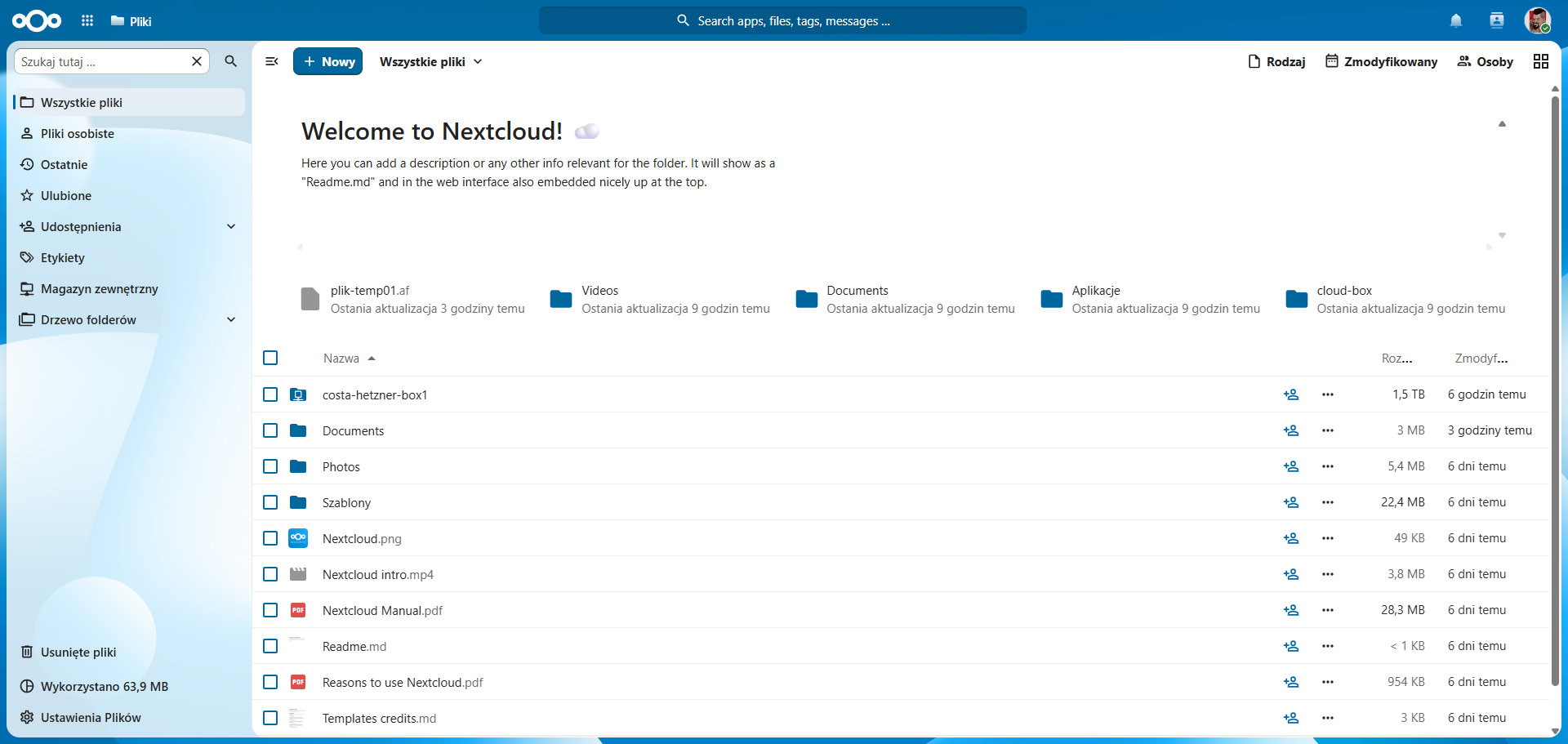Select the Nextcloud.png checkbox
Image resolution: width=1568 pixels, height=744 pixels.
(x=270, y=538)
